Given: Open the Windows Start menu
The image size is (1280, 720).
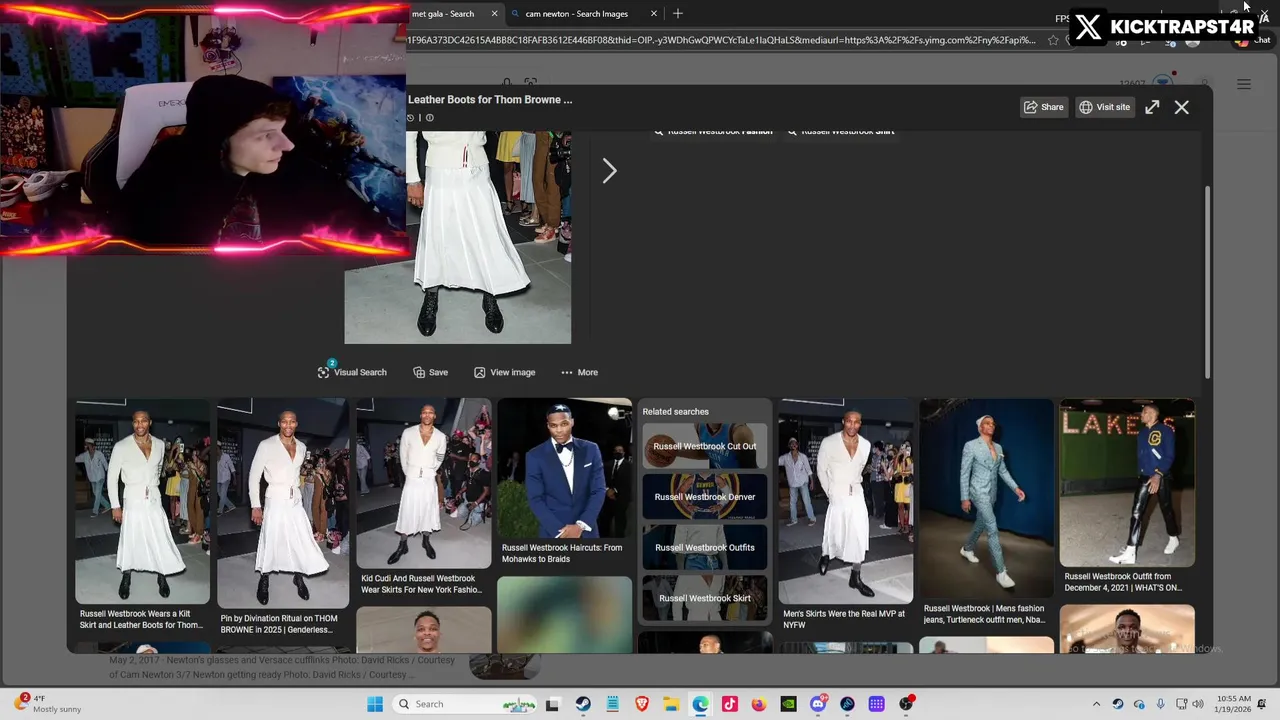Looking at the screenshot, I should click(x=375, y=704).
